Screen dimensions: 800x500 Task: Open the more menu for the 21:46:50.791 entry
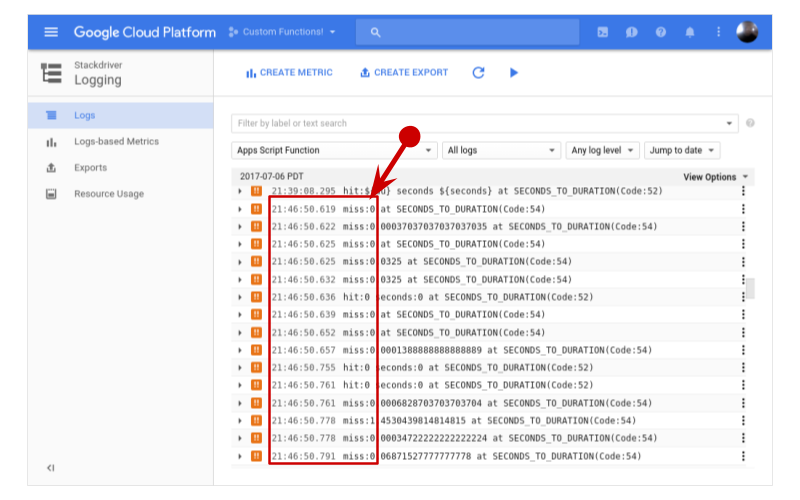743,456
